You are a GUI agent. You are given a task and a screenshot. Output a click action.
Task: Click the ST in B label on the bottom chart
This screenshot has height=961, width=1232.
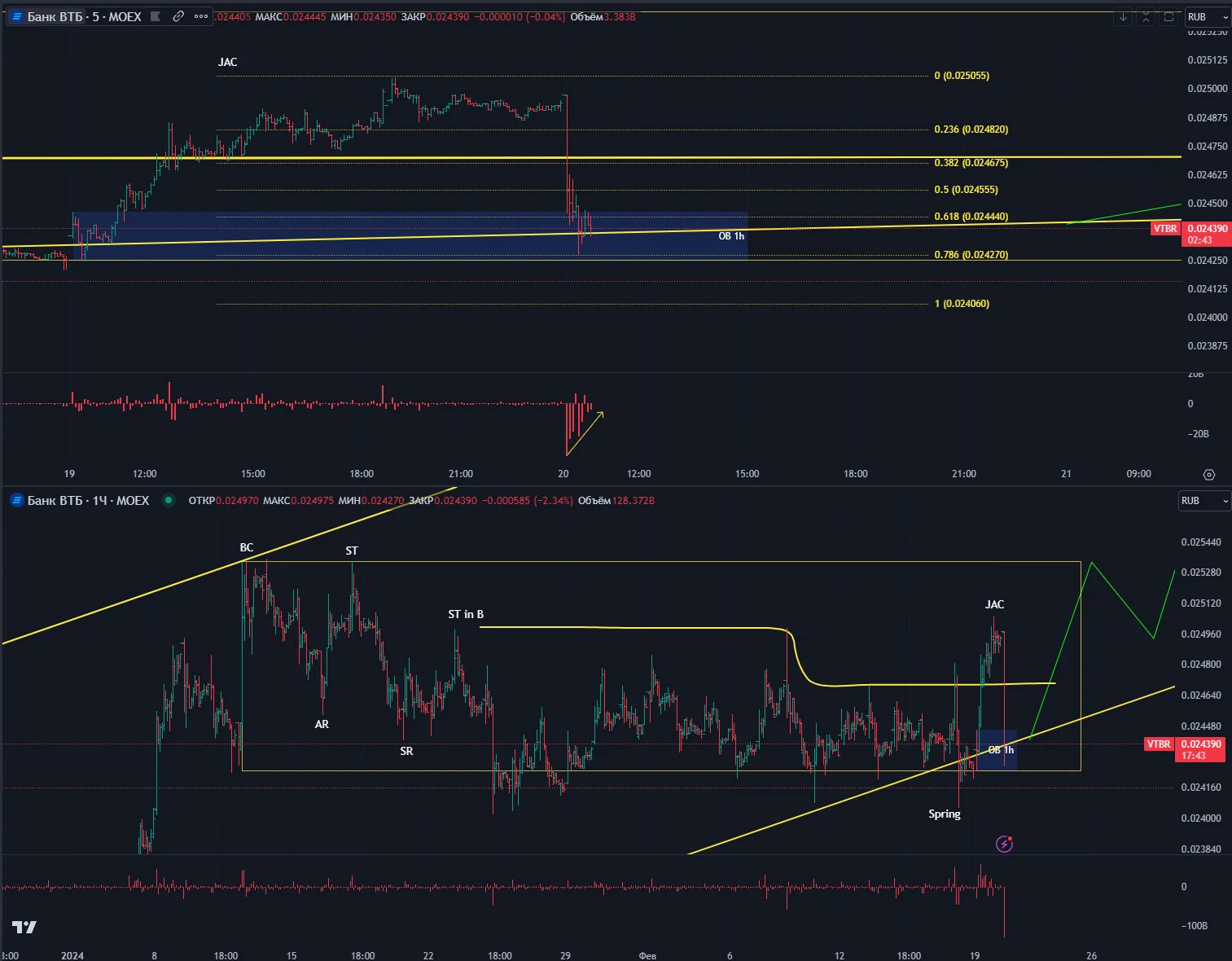pyautogui.click(x=466, y=614)
